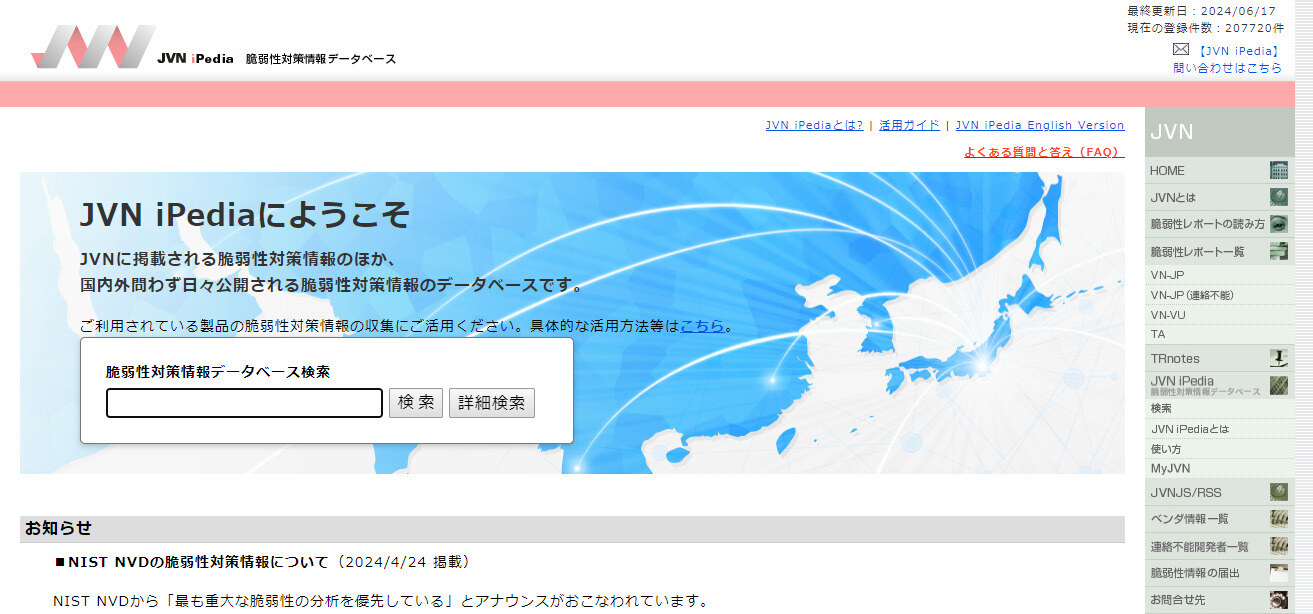Image resolution: width=1313 pixels, height=614 pixels.
Task: Open the JVN iPedia English Version link
Action: coord(1039,125)
